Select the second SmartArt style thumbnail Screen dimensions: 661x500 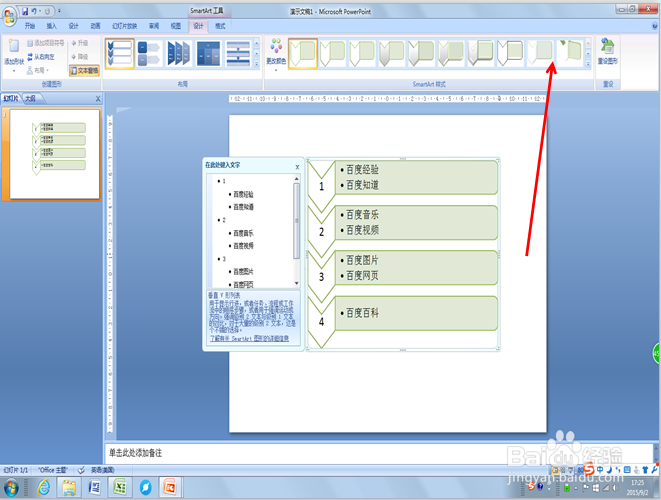[x=332, y=54]
